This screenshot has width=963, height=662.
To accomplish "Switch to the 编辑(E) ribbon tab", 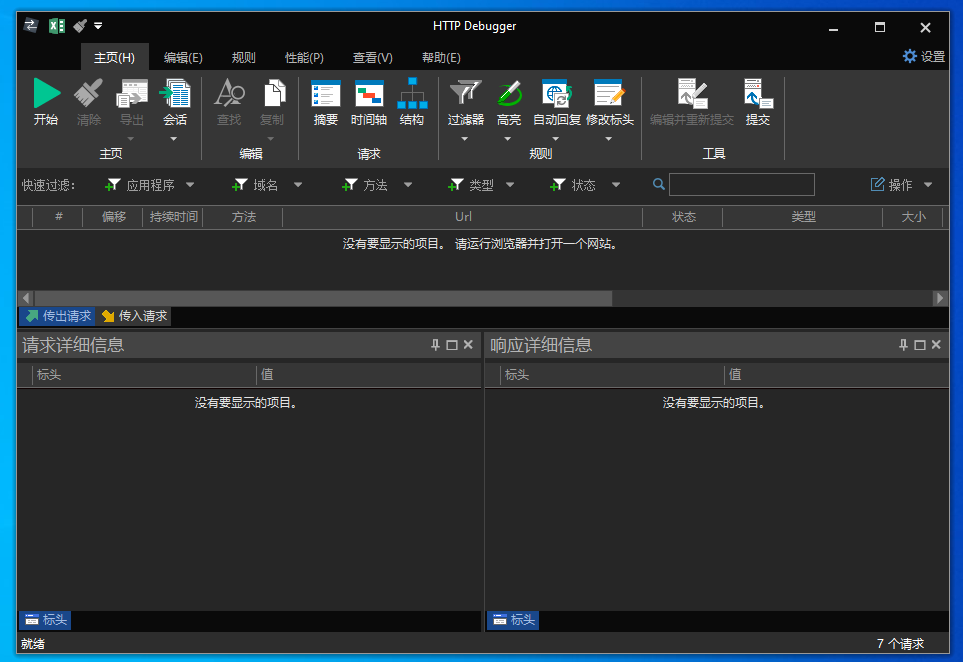I will (183, 57).
